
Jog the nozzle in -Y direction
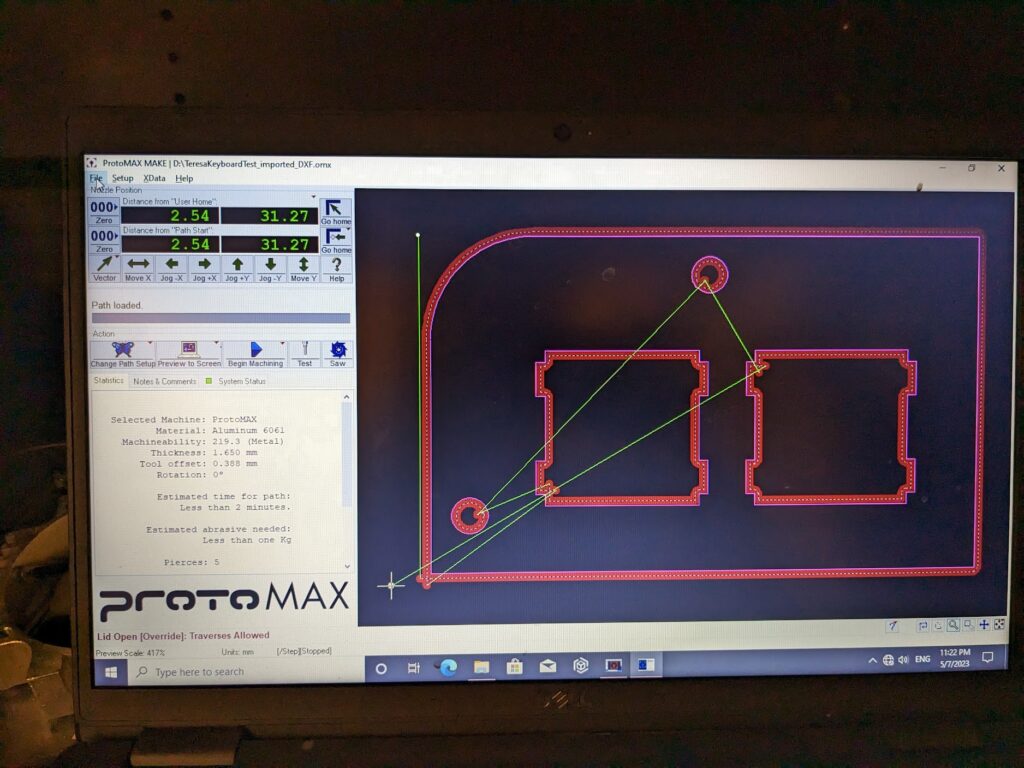click(x=270, y=268)
